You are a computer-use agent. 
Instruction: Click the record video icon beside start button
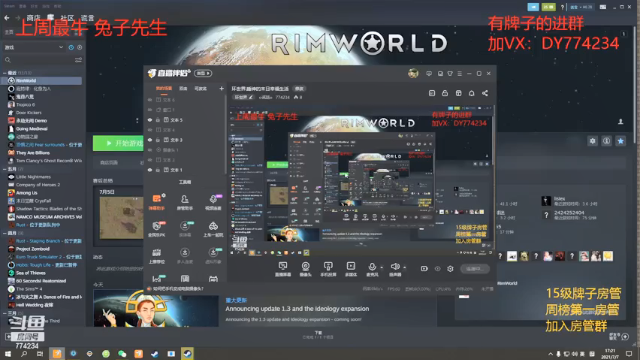[x=424, y=269]
